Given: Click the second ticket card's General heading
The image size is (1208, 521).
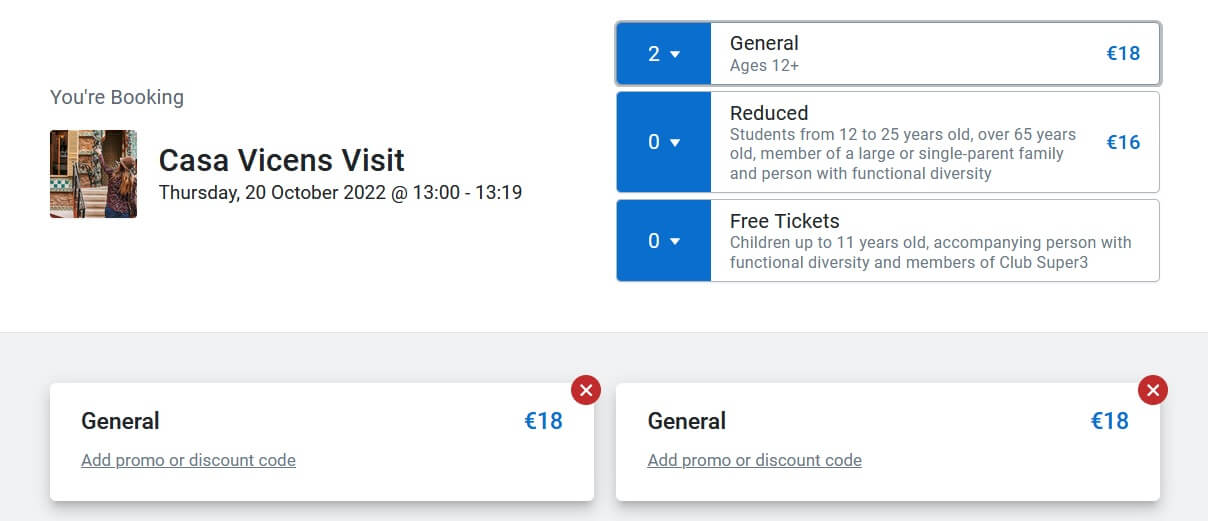Looking at the screenshot, I should tap(686, 421).
